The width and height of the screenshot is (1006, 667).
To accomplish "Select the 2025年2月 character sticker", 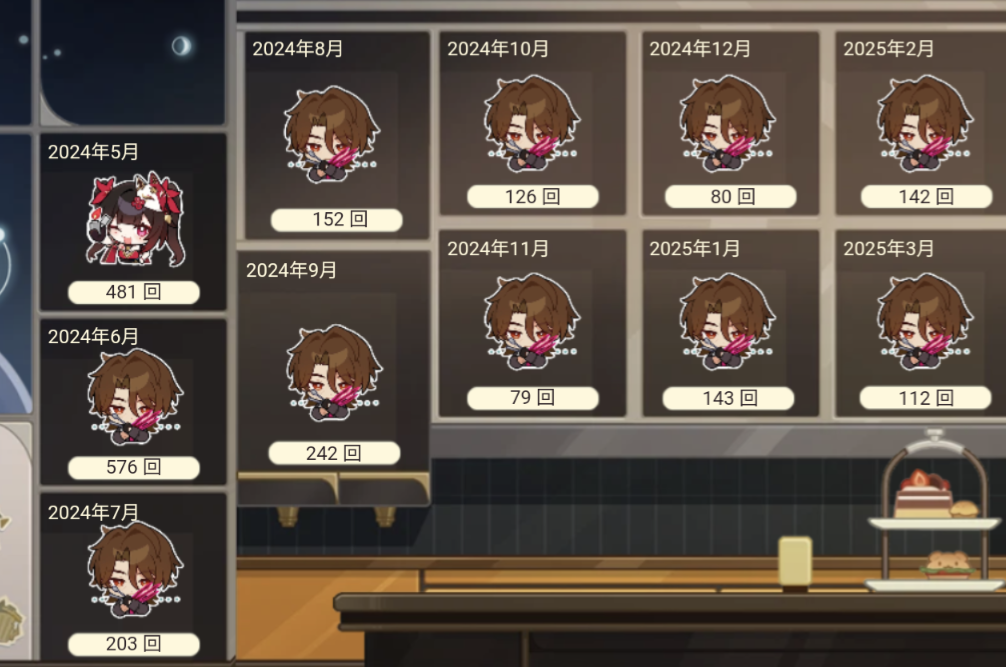I will point(925,124).
